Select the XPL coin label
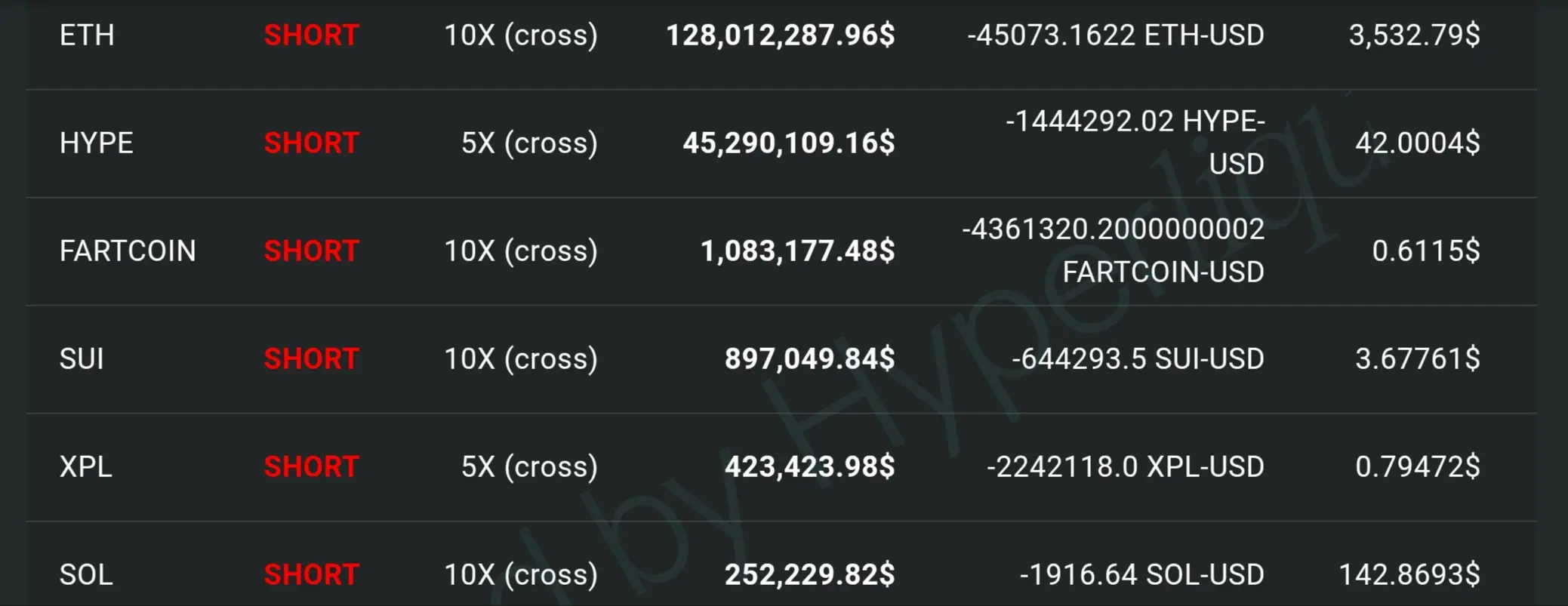Image resolution: width=1568 pixels, height=606 pixels. pos(85,467)
